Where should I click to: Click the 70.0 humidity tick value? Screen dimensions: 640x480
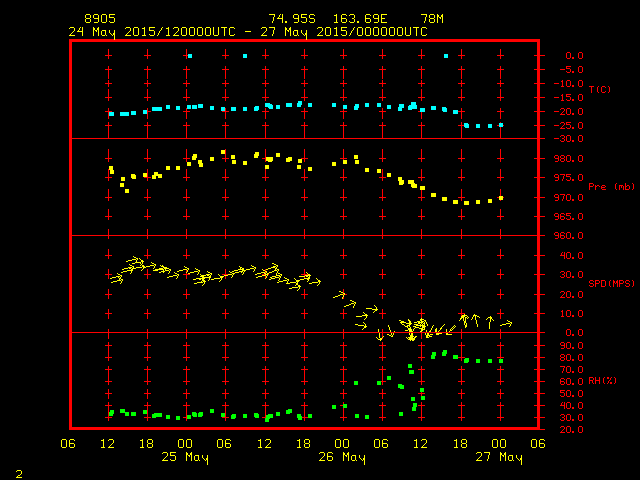click(571, 370)
